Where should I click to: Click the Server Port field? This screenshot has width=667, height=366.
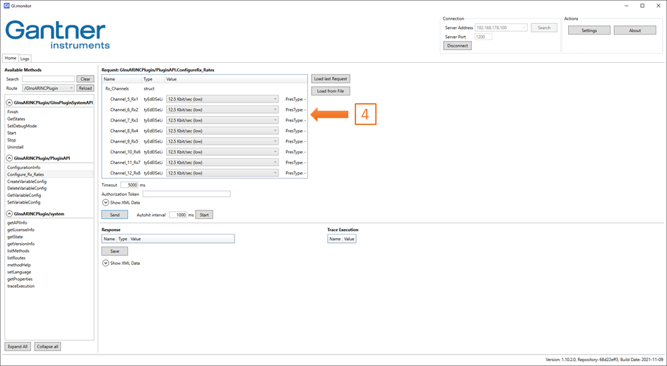tap(484, 37)
